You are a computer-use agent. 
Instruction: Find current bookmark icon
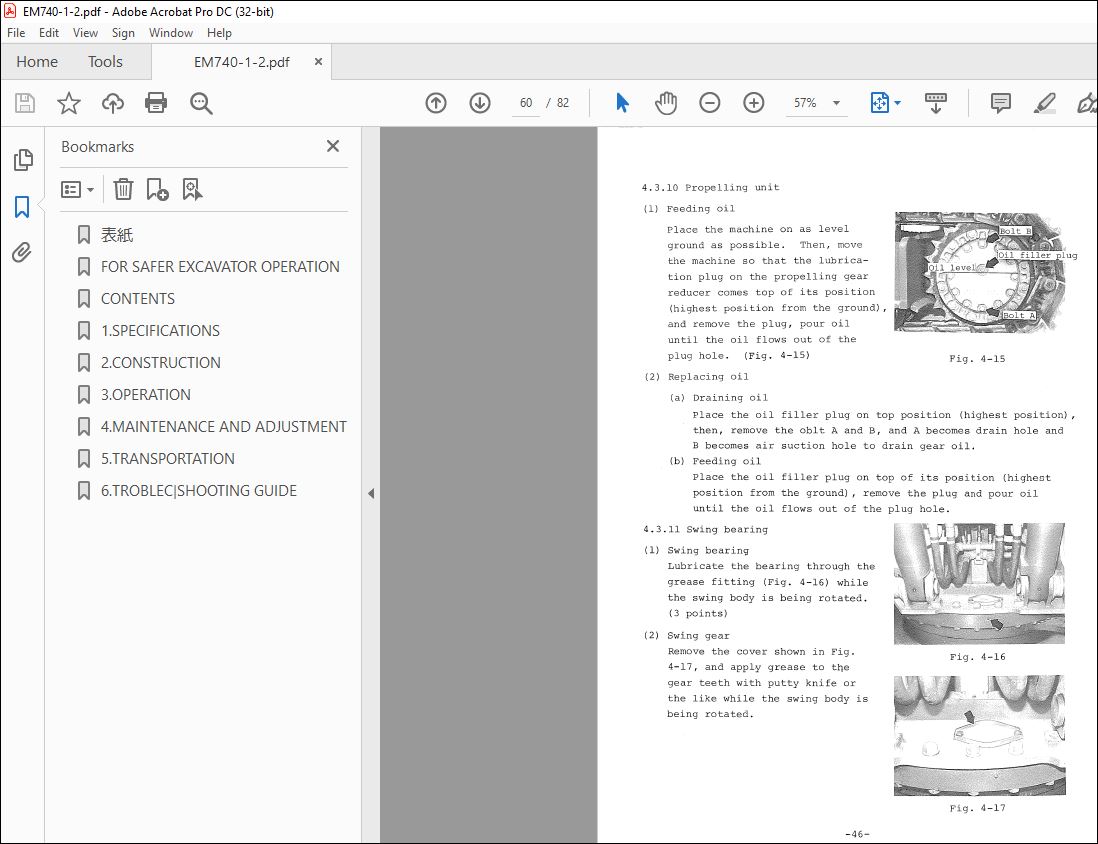point(192,189)
